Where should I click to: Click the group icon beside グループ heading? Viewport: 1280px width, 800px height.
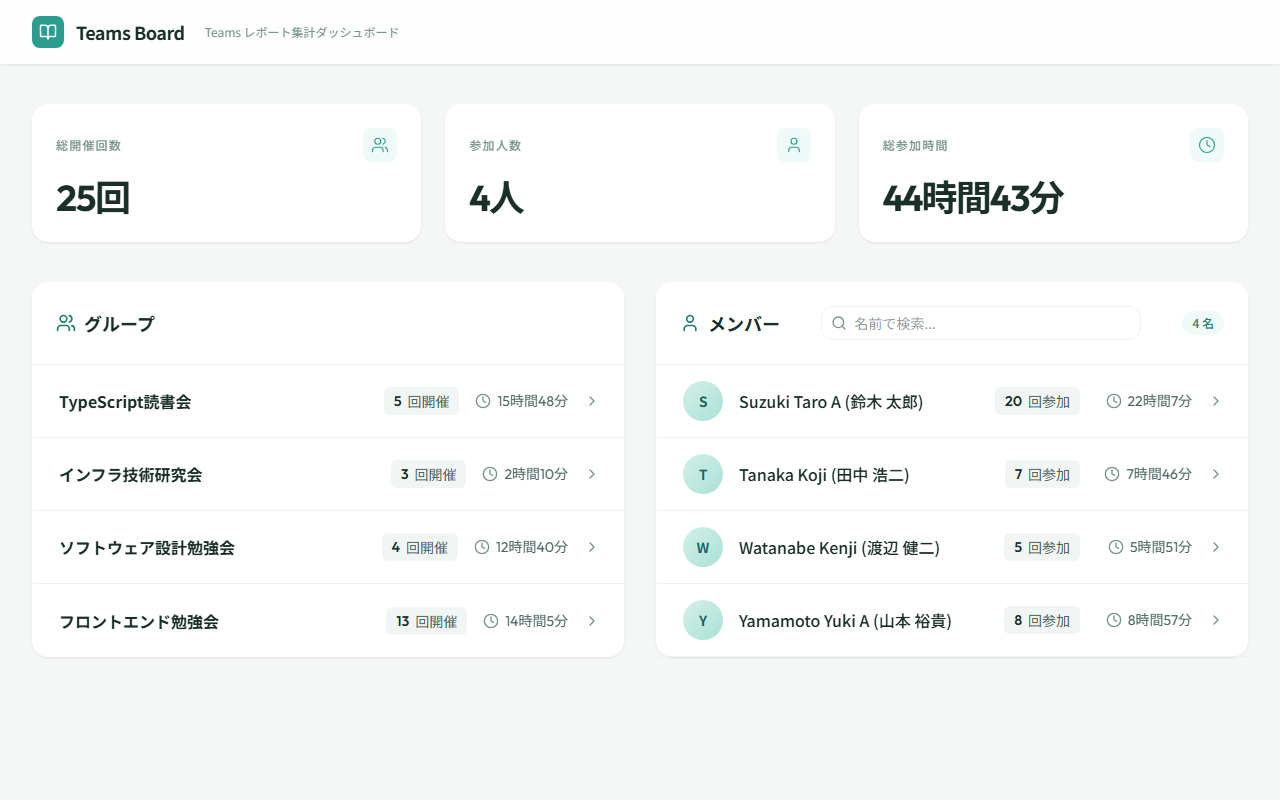[x=66, y=323]
